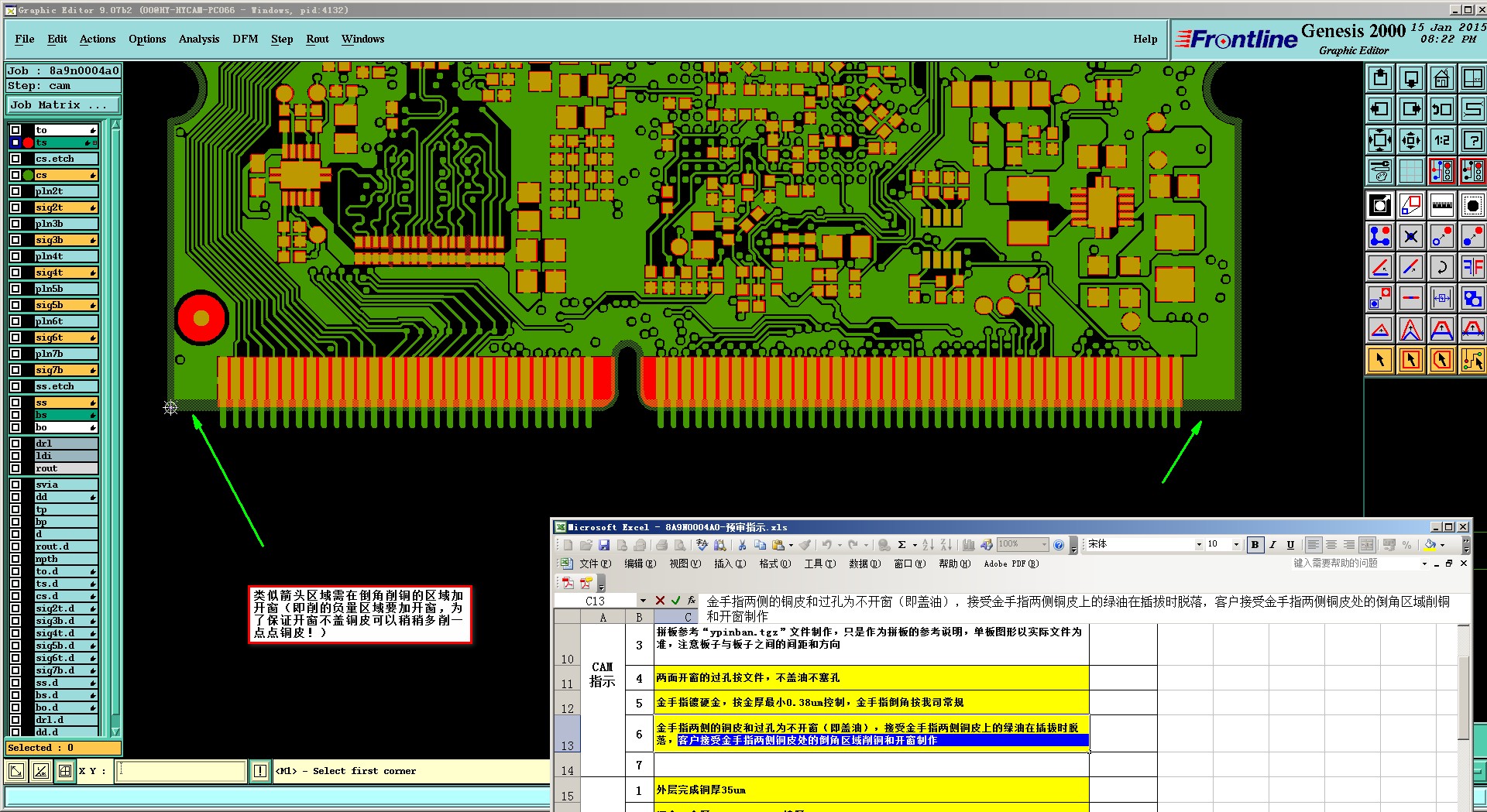Toggle the checkbox for layer cs.etch

[15, 159]
